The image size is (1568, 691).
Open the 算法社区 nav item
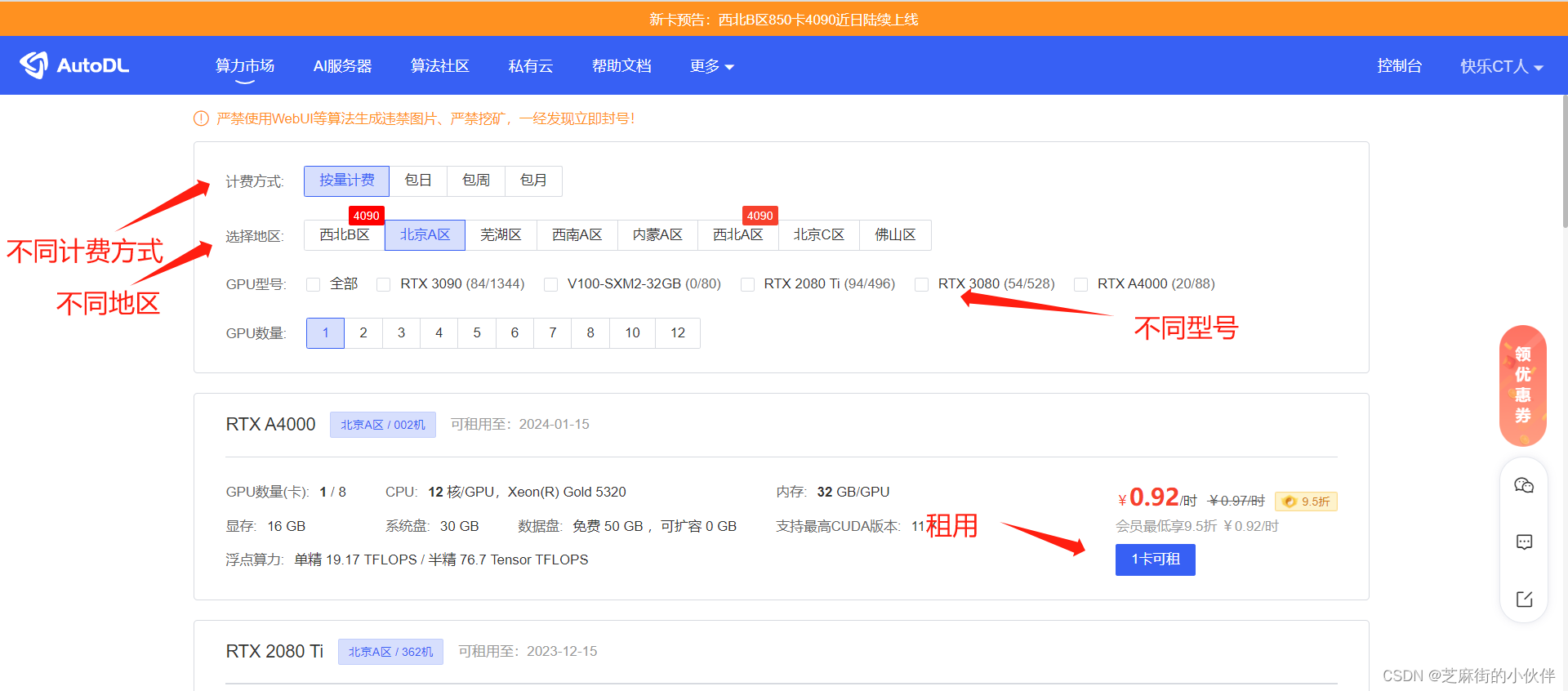[x=439, y=66]
